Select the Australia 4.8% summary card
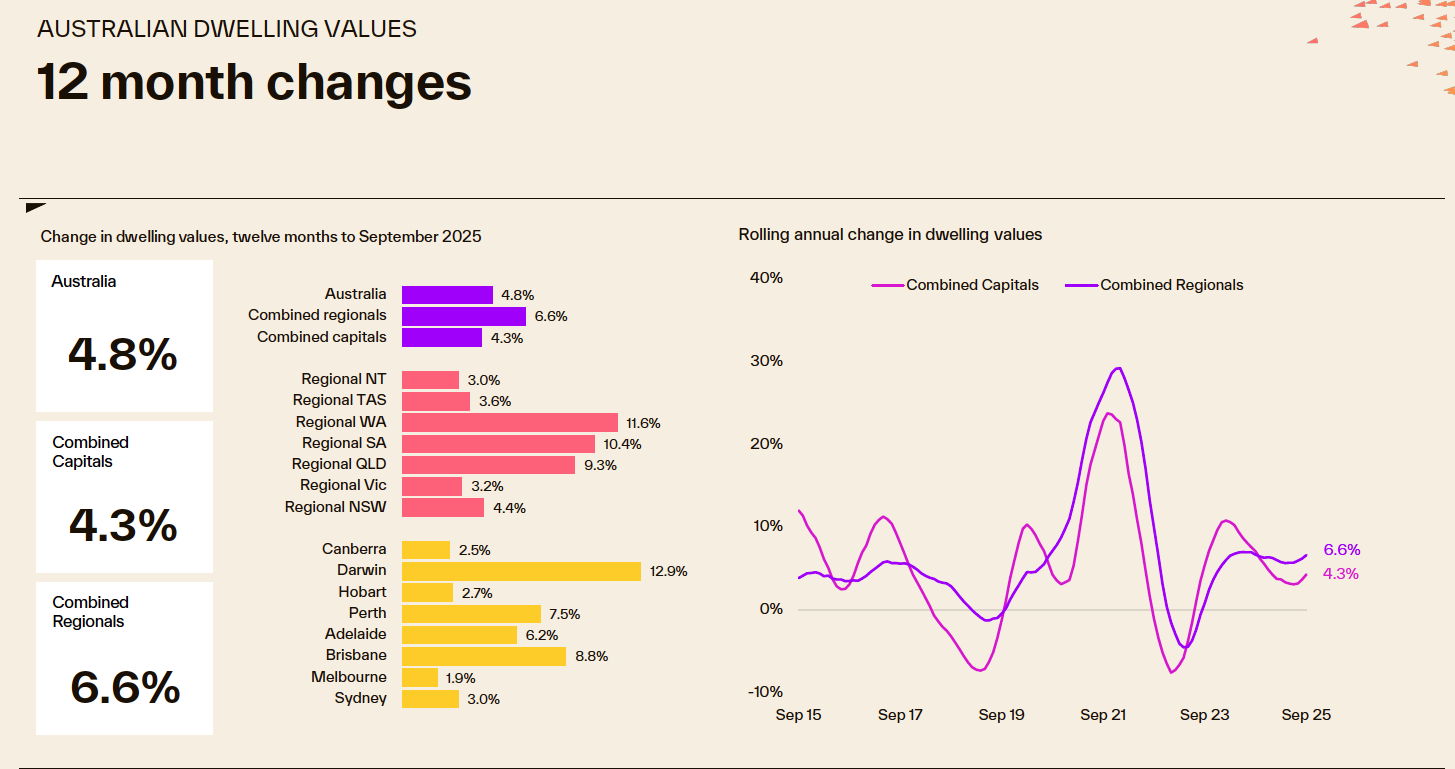The height and width of the screenshot is (769, 1455). click(x=124, y=335)
